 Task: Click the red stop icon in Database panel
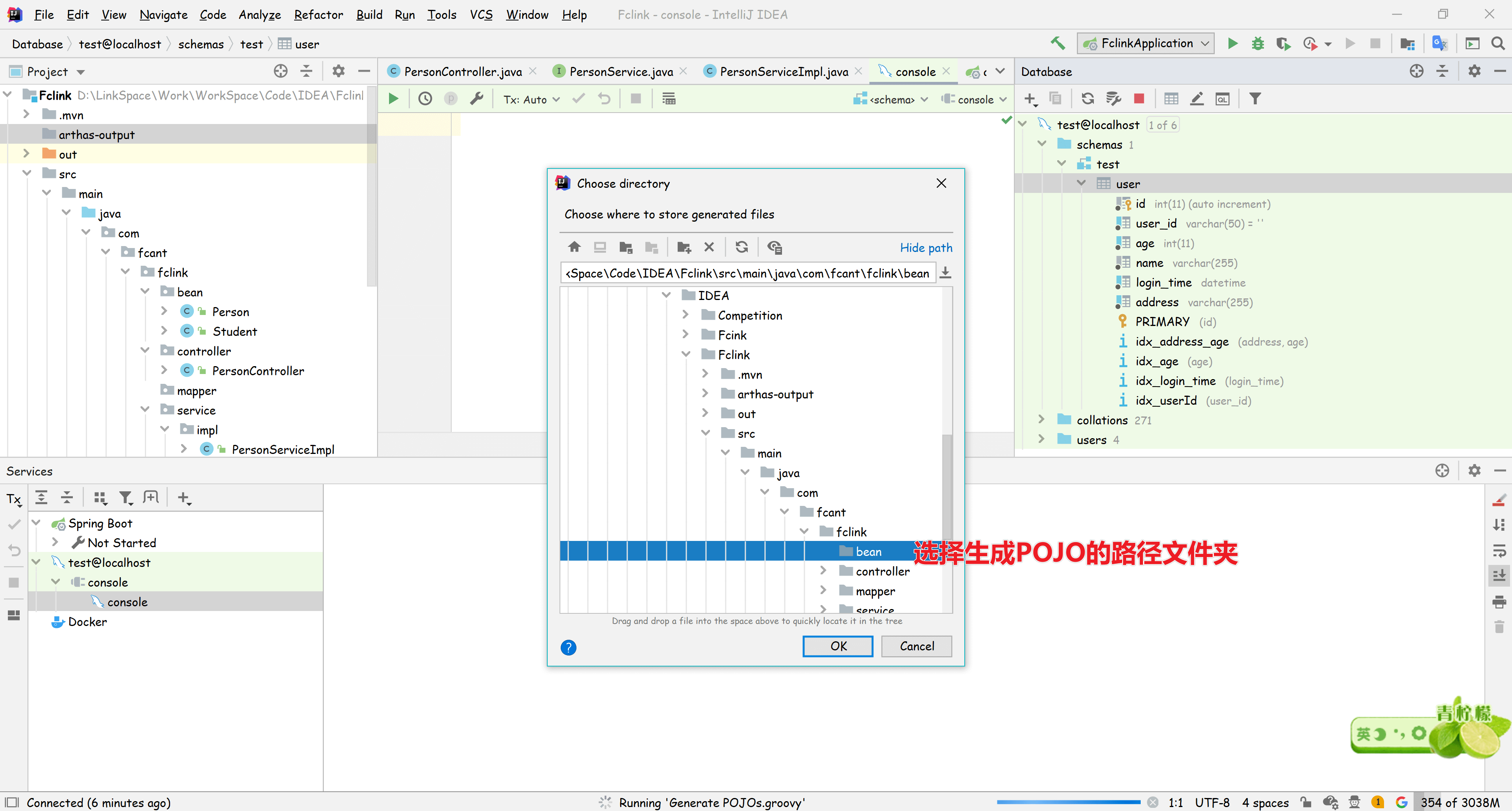point(1139,98)
